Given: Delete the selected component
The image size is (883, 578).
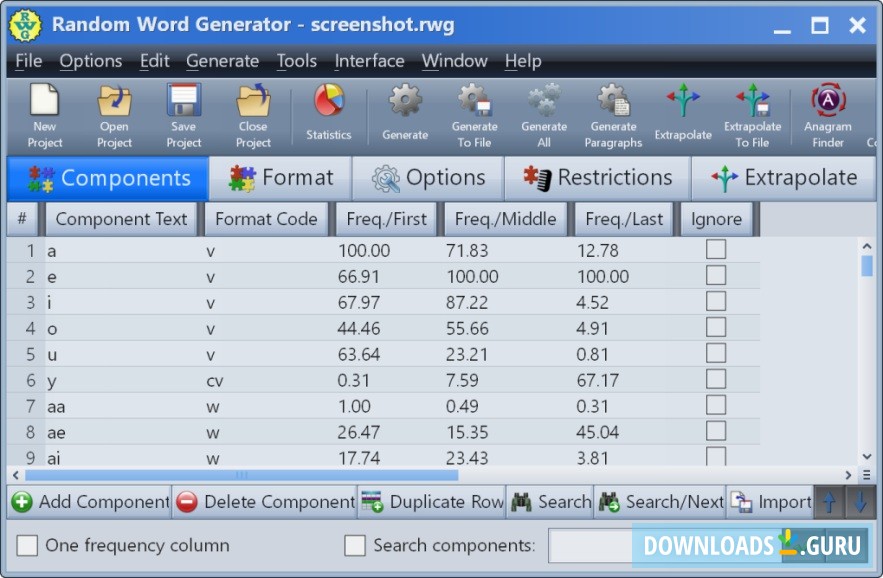Looking at the screenshot, I should pos(263,501).
